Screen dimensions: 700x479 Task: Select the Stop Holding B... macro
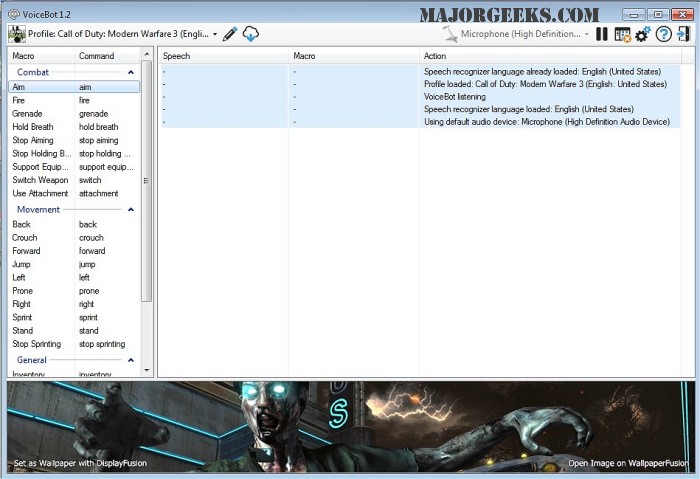click(x=74, y=154)
